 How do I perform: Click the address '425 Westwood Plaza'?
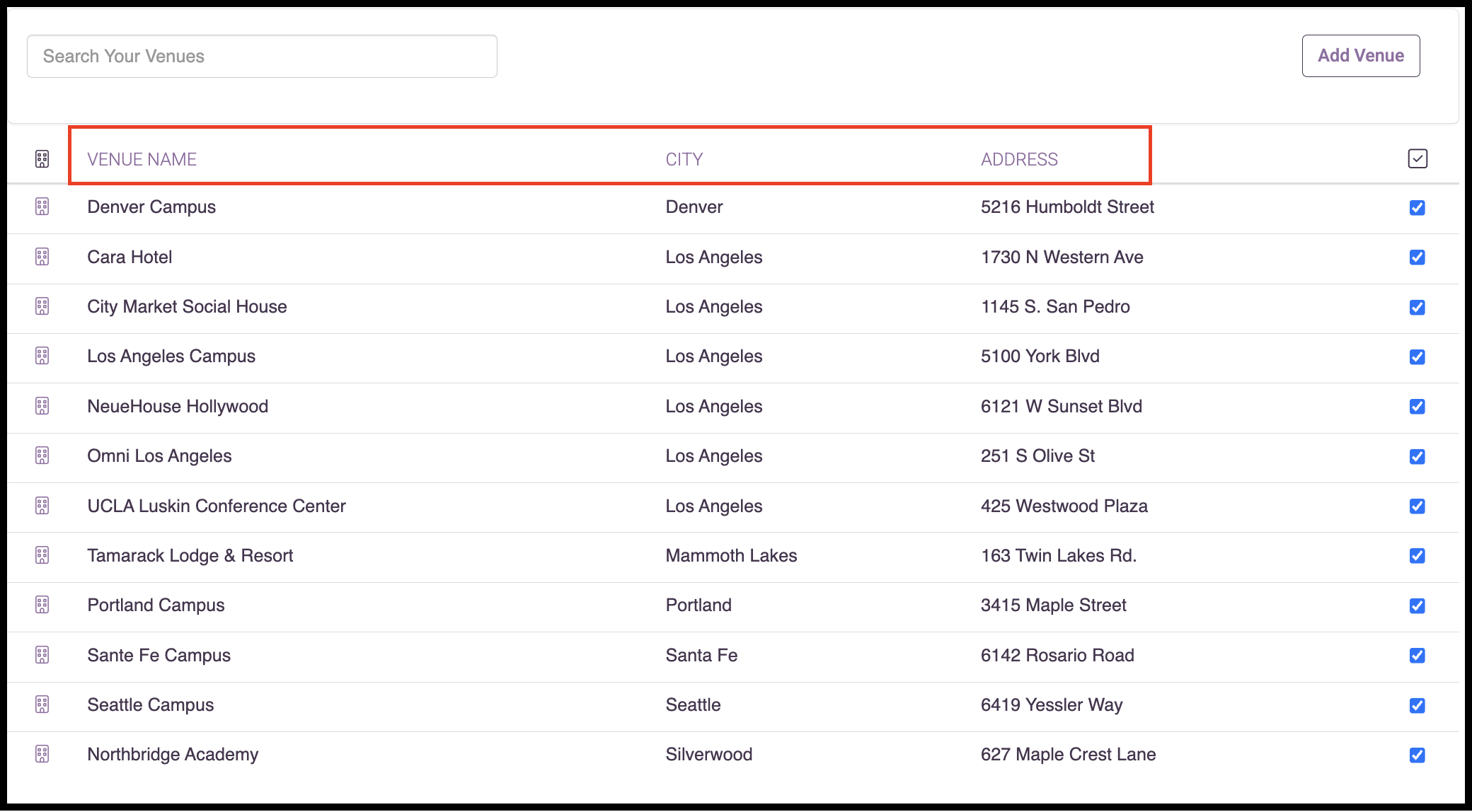tap(1064, 506)
